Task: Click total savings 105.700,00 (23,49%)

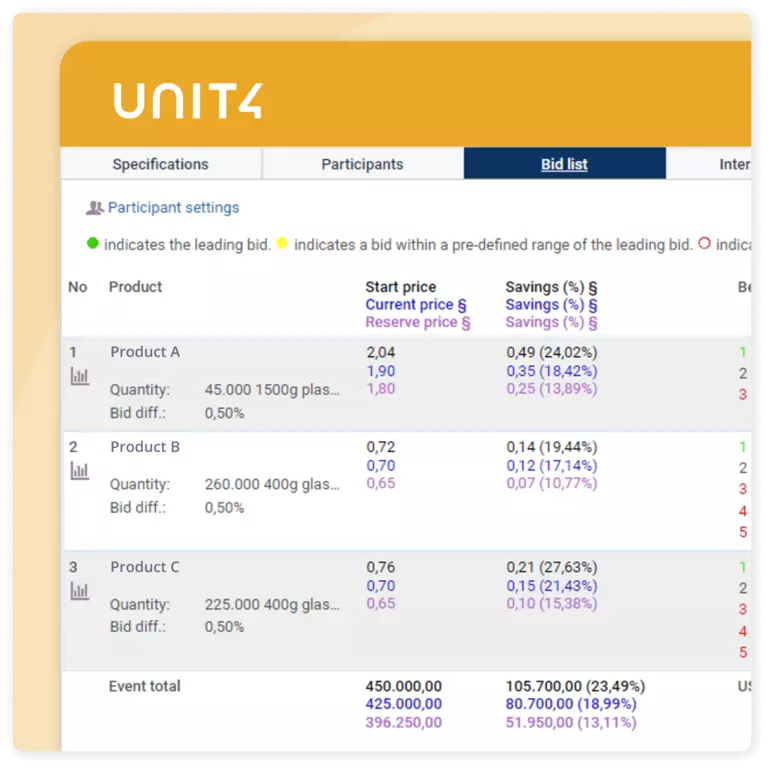Action: point(575,686)
